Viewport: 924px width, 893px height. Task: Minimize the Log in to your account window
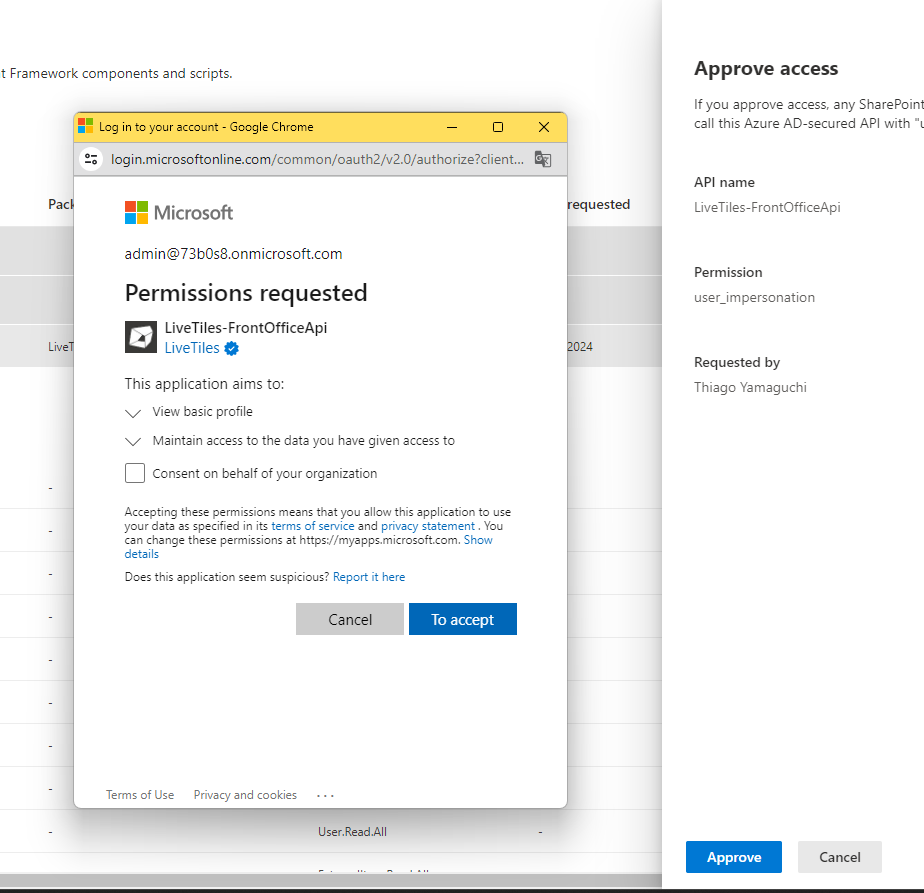tap(452, 127)
